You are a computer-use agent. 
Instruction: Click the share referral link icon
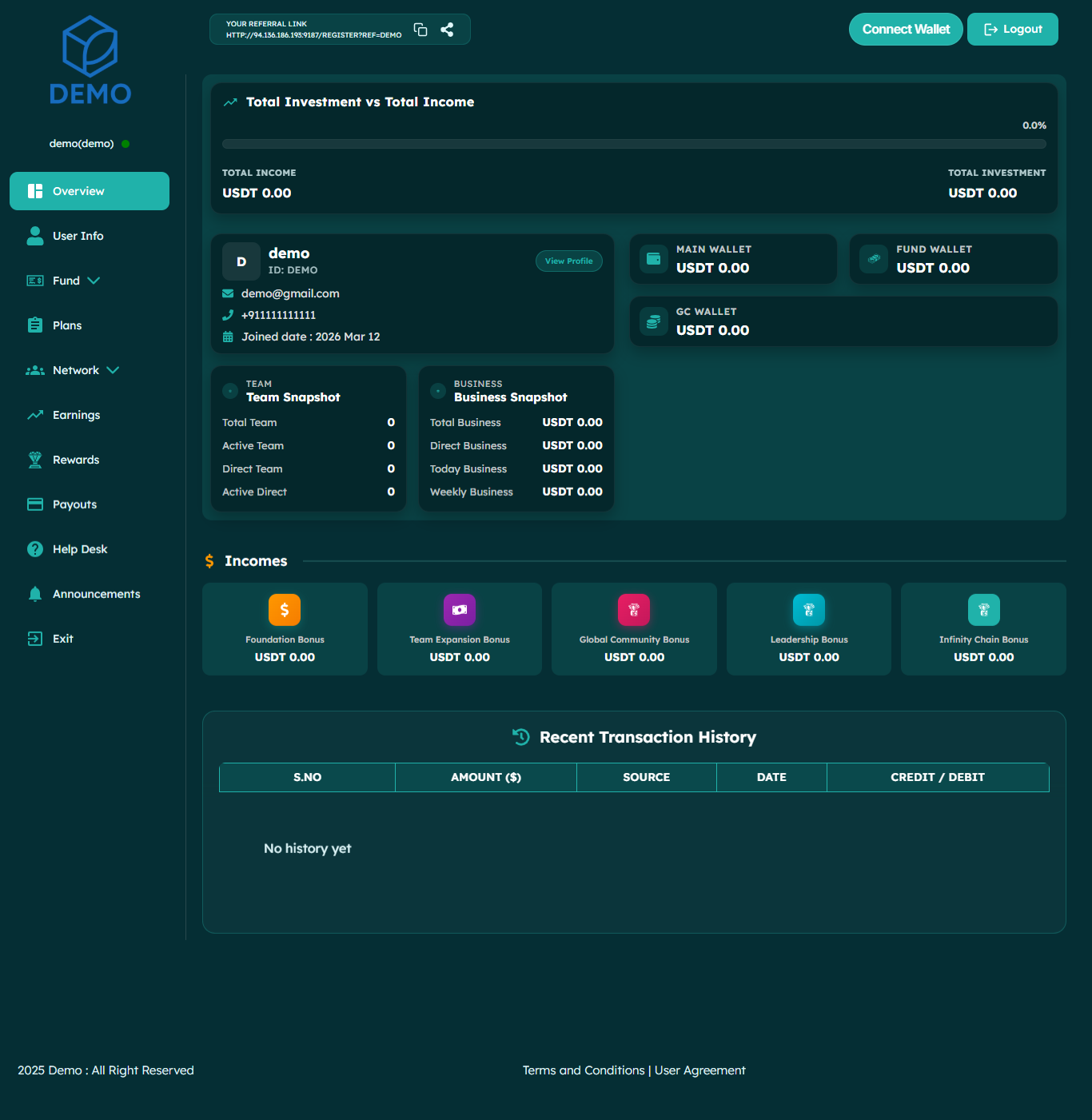coord(447,30)
